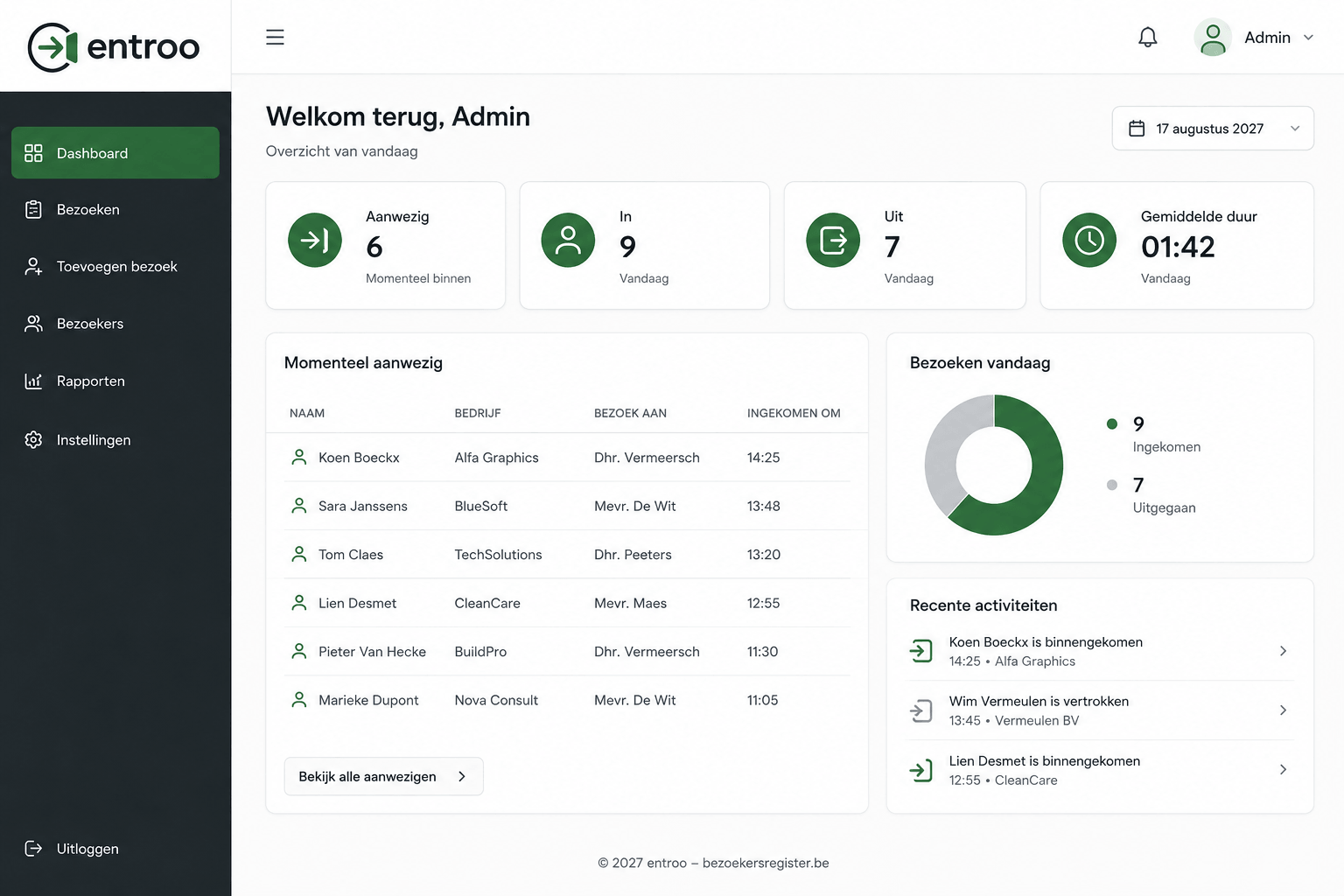Sort by the BEDRIJF column header
The width and height of the screenshot is (1344, 896).
coord(478,413)
